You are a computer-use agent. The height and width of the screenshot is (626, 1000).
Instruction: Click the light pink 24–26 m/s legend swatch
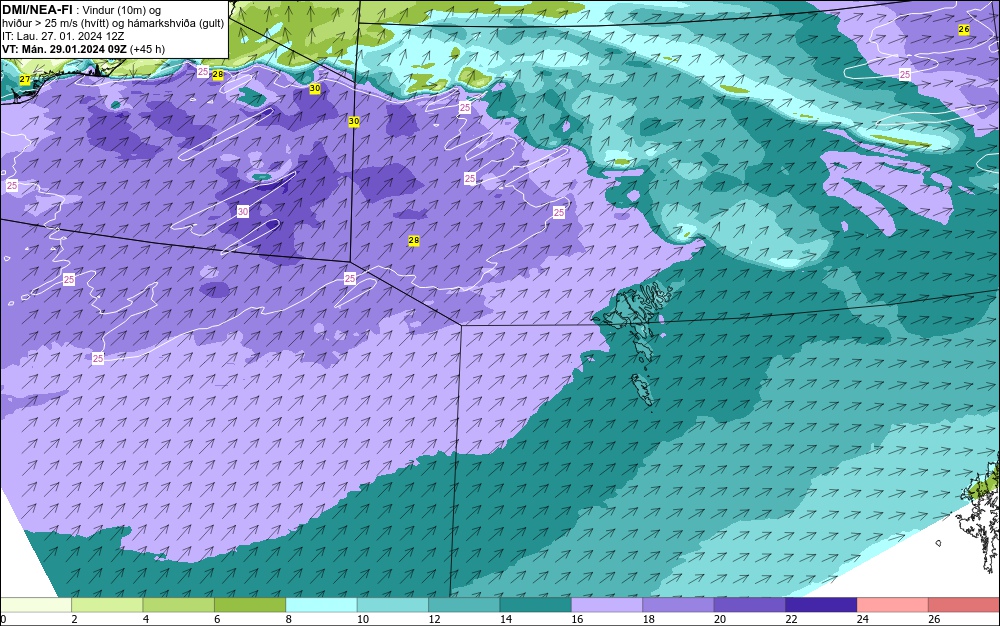893,605
